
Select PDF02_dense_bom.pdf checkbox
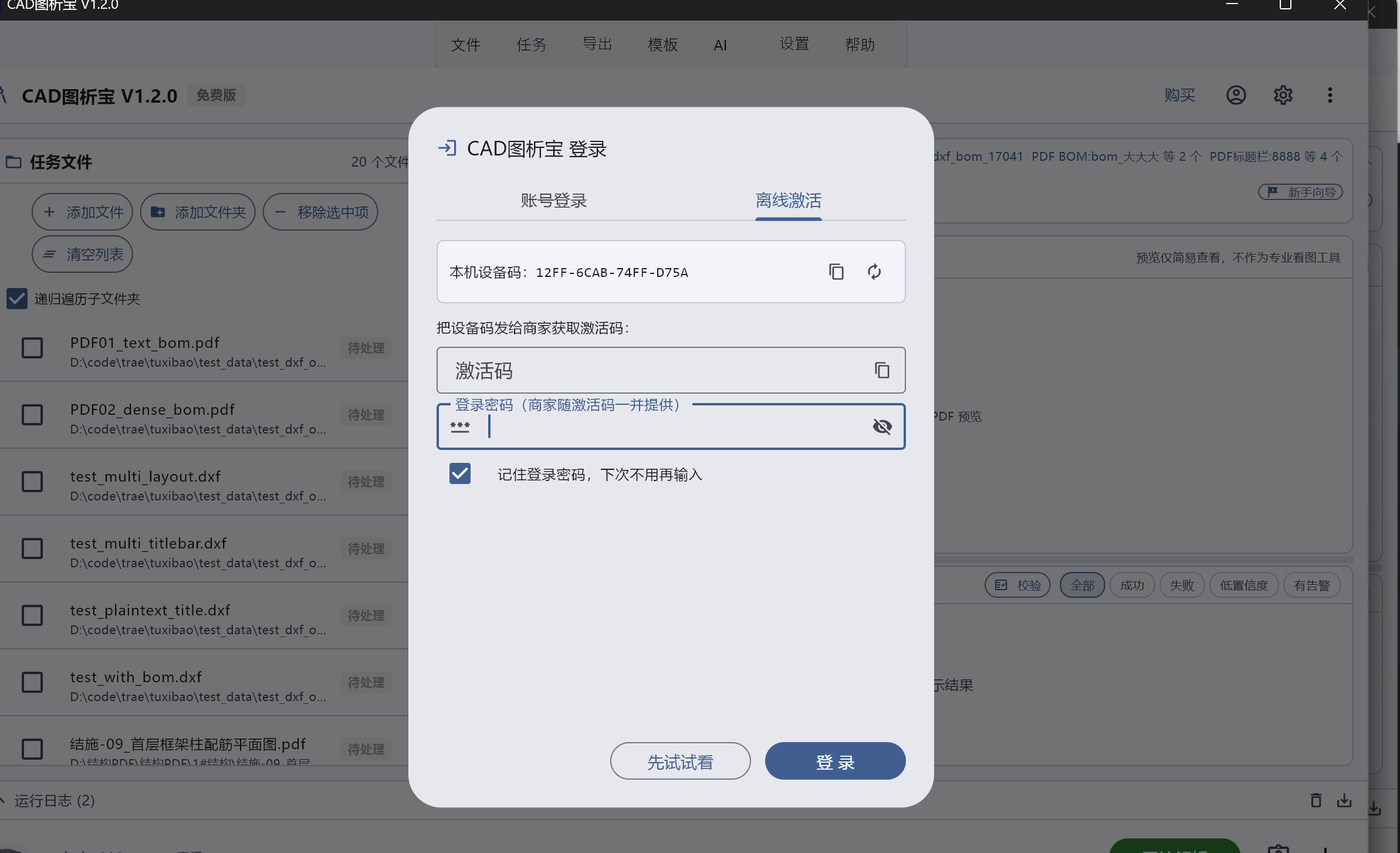(x=32, y=414)
